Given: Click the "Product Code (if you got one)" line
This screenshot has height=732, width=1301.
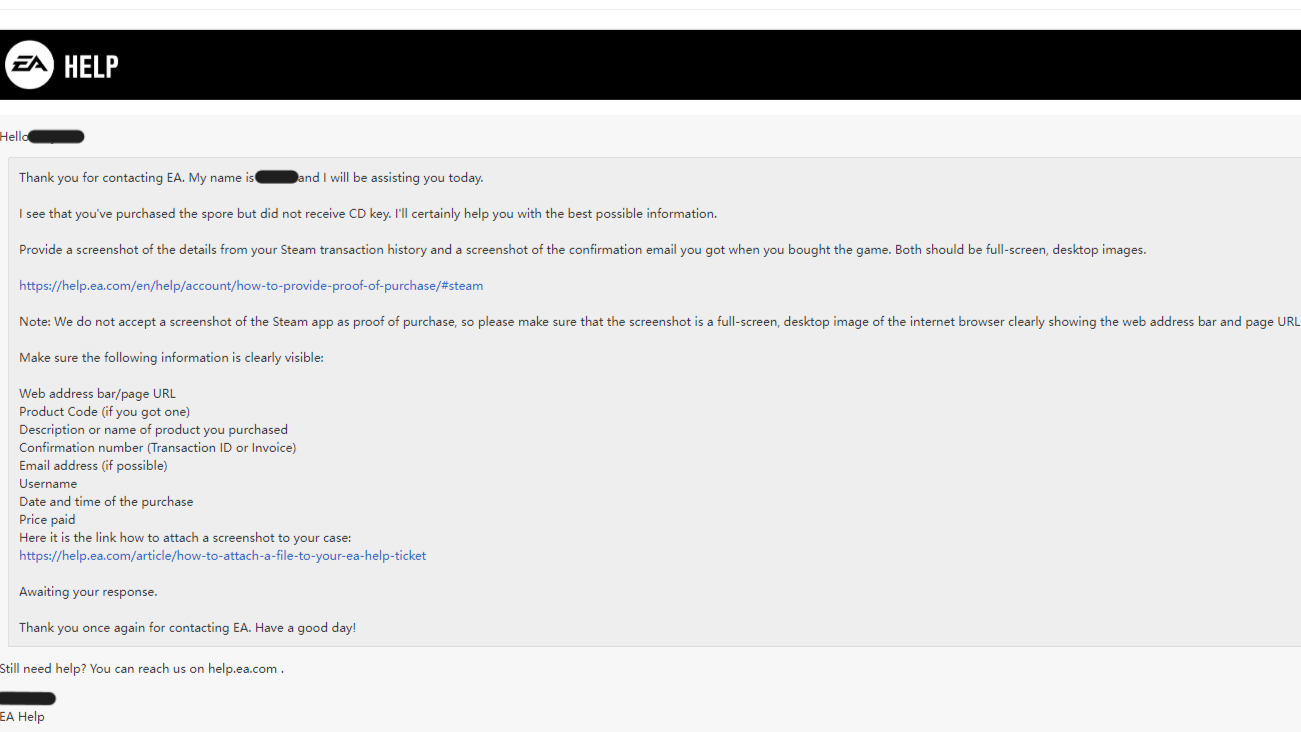Looking at the screenshot, I should coord(104,412).
